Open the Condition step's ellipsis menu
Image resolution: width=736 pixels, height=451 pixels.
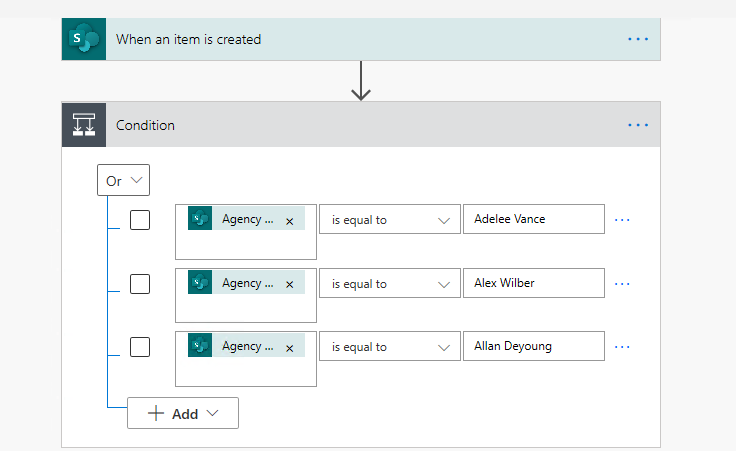638,125
